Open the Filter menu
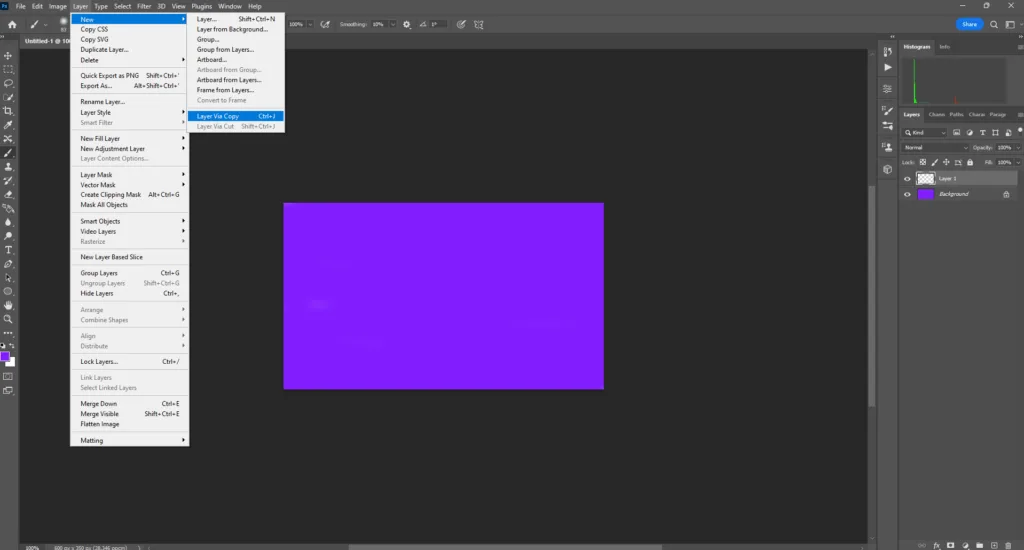Viewport: 1024px width, 550px height. pyautogui.click(x=144, y=7)
